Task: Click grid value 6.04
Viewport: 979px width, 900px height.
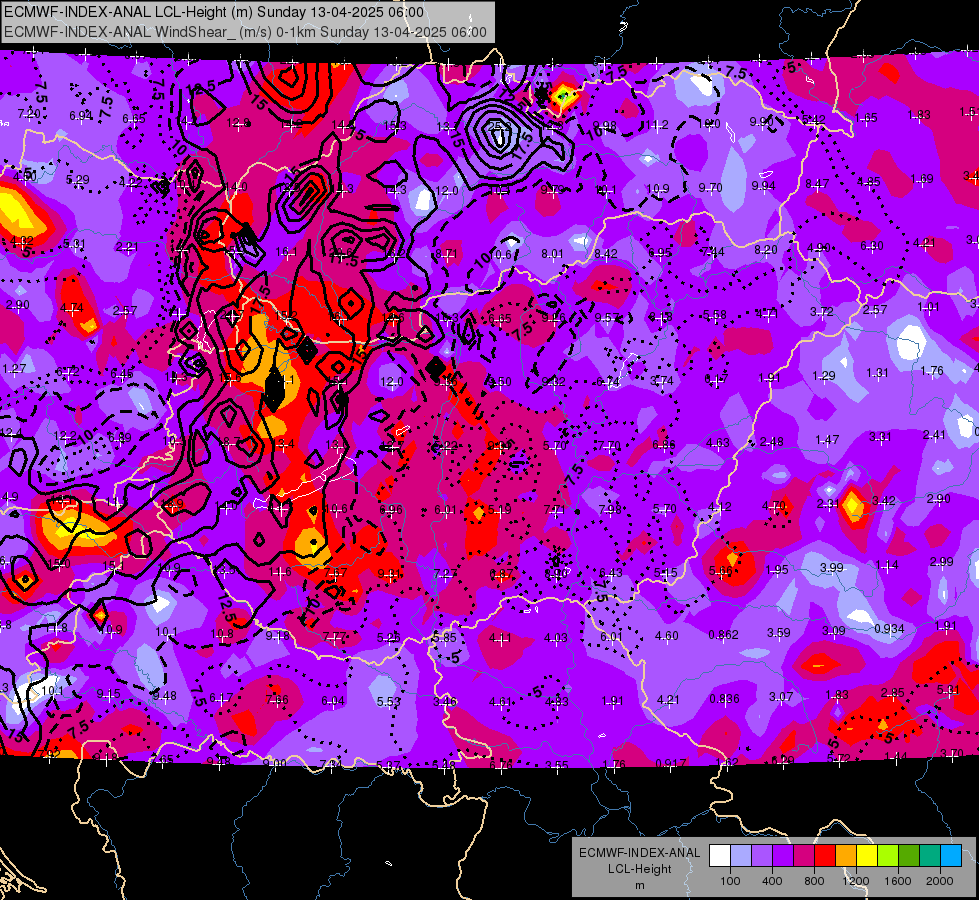Action: [333, 701]
